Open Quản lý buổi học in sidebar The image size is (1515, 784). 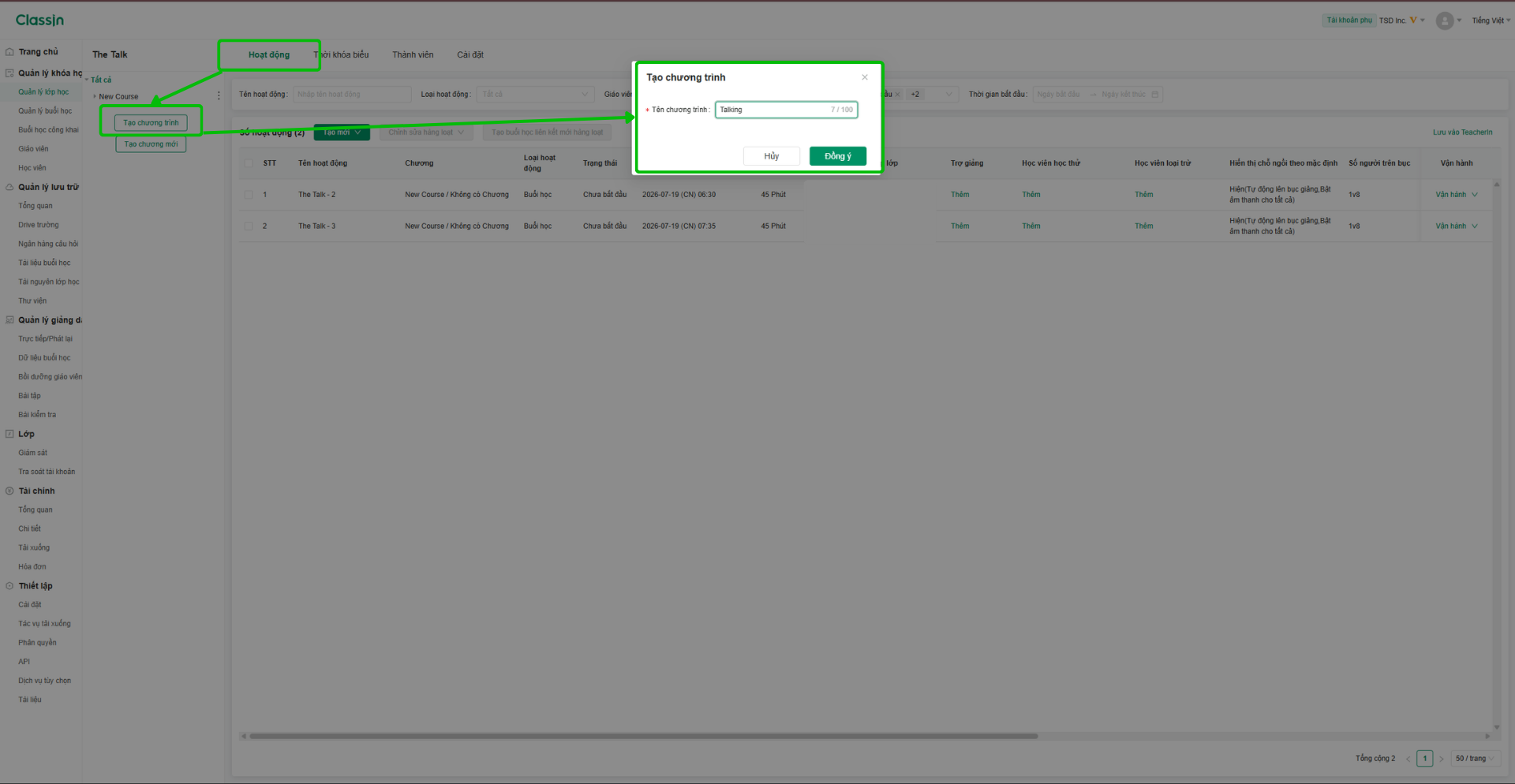click(x=45, y=111)
